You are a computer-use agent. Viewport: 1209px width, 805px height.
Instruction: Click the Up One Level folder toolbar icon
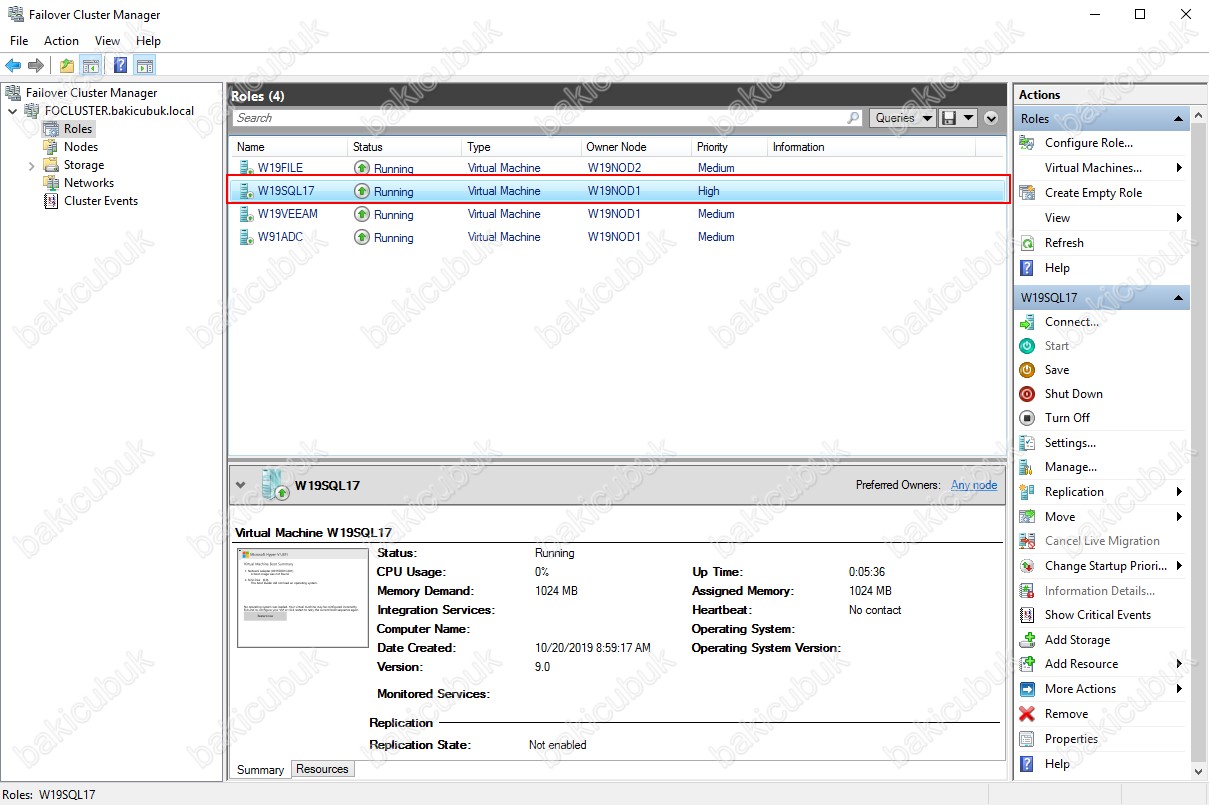pos(66,66)
